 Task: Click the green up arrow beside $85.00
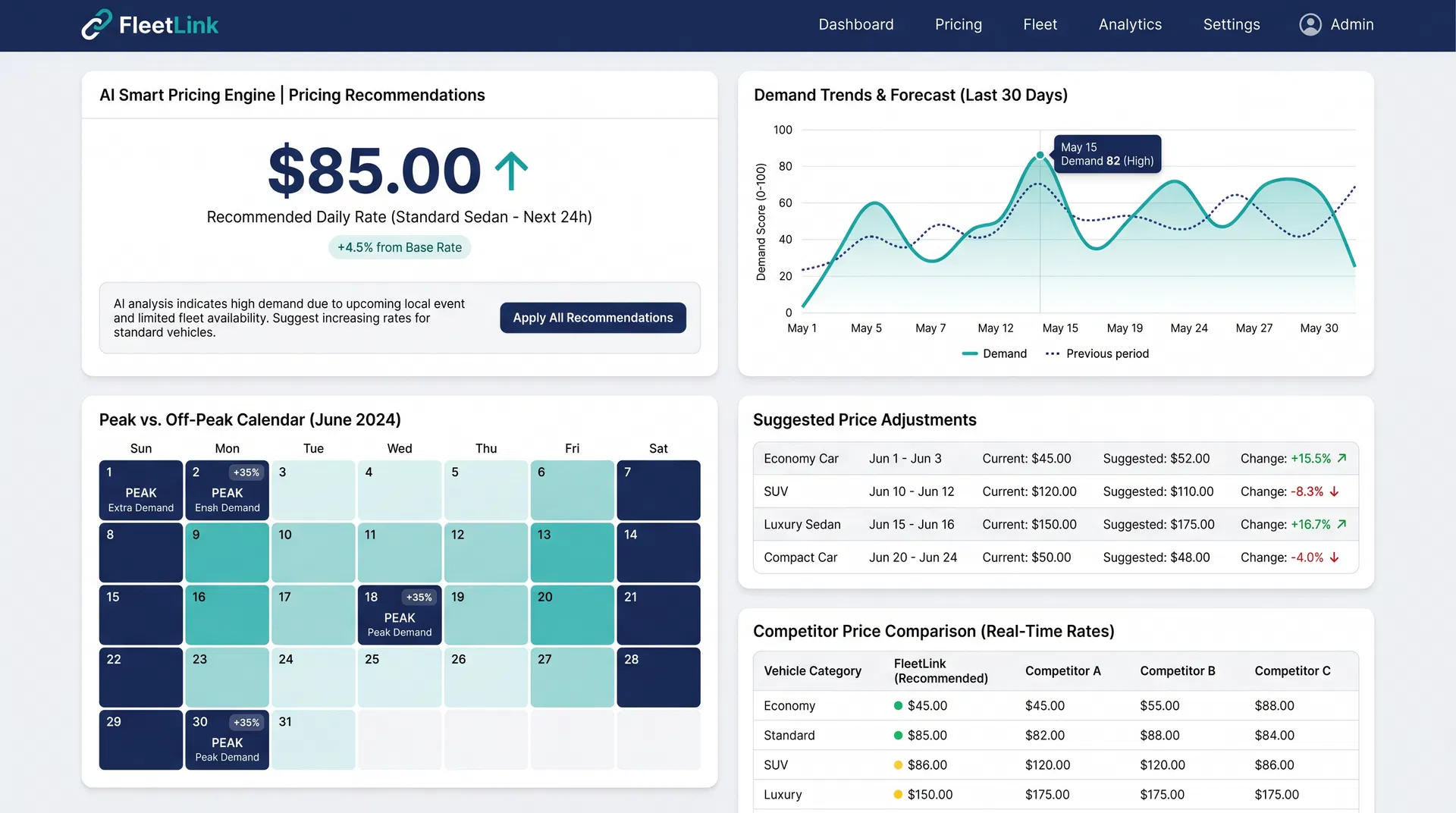pyautogui.click(x=511, y=171)
